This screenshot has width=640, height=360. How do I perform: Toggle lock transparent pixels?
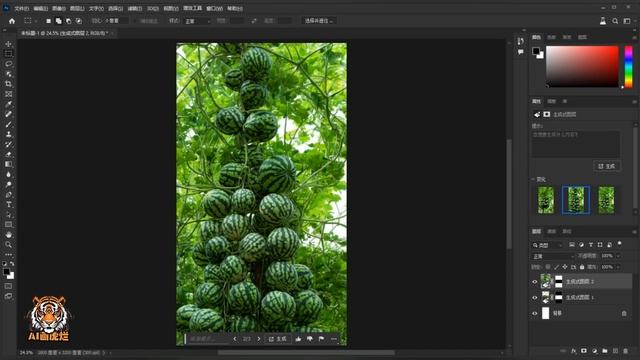[x=548, y=267]
